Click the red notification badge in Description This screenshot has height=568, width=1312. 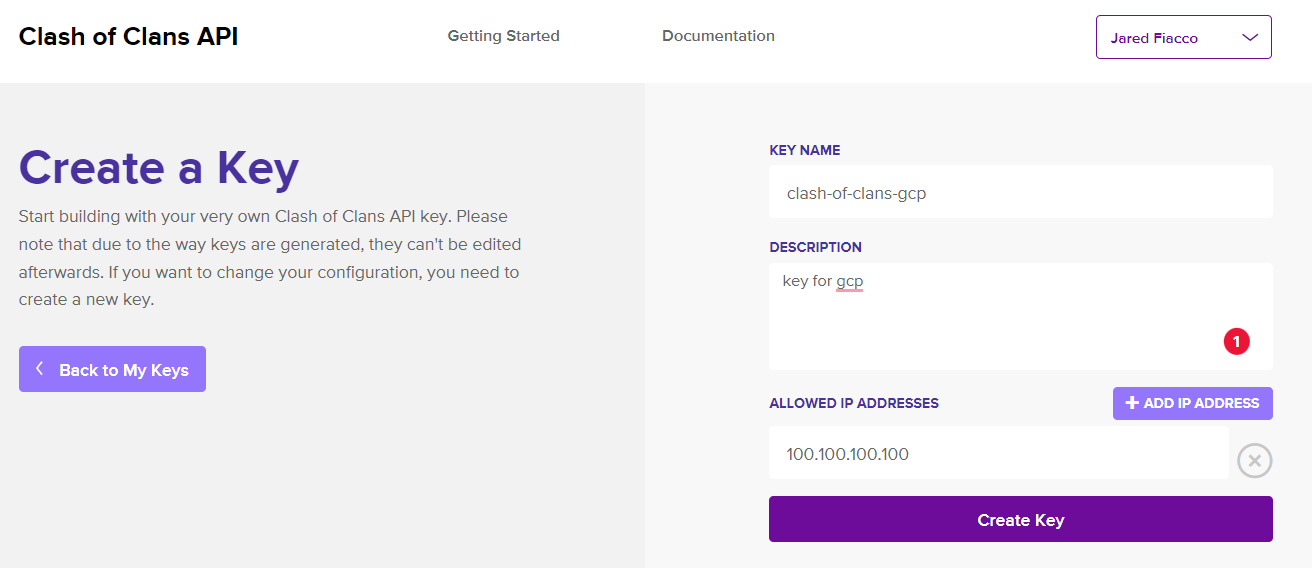point(1236,341)
